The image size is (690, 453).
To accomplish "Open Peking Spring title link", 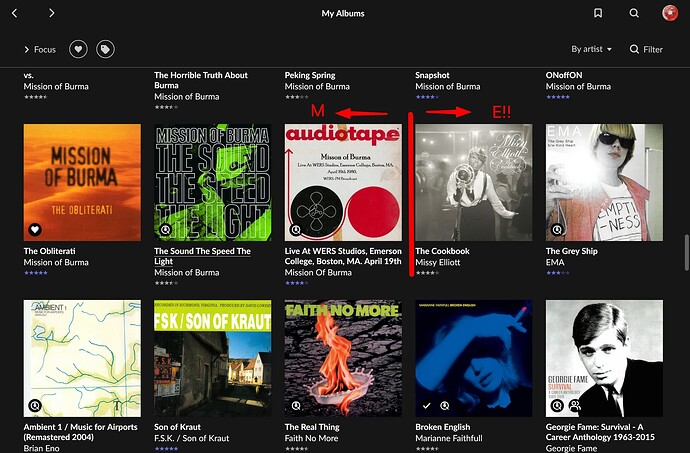I will (x=310, y=75).
